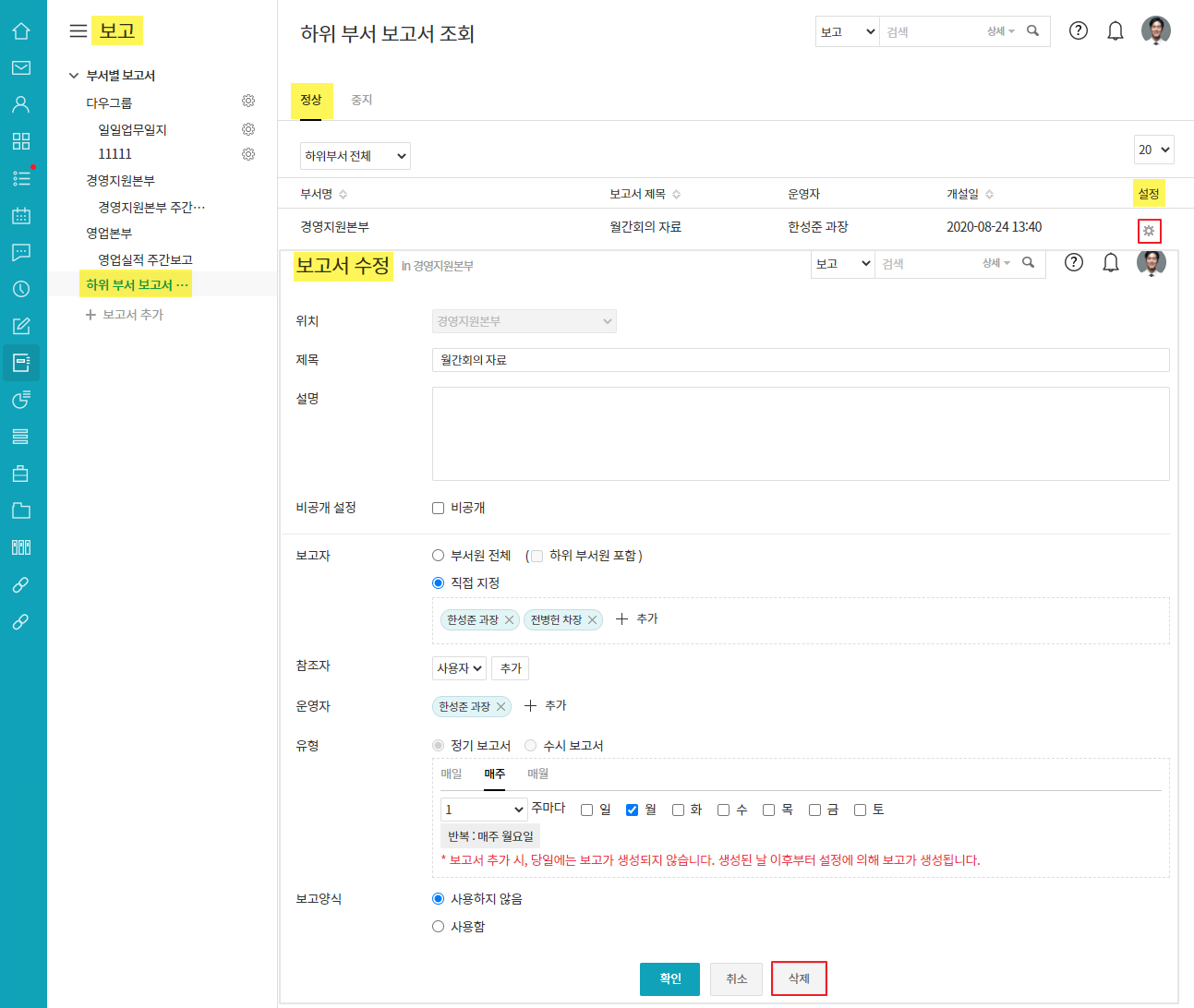Remove 전병헌 차장 from reporters

[x=592, y=620]
